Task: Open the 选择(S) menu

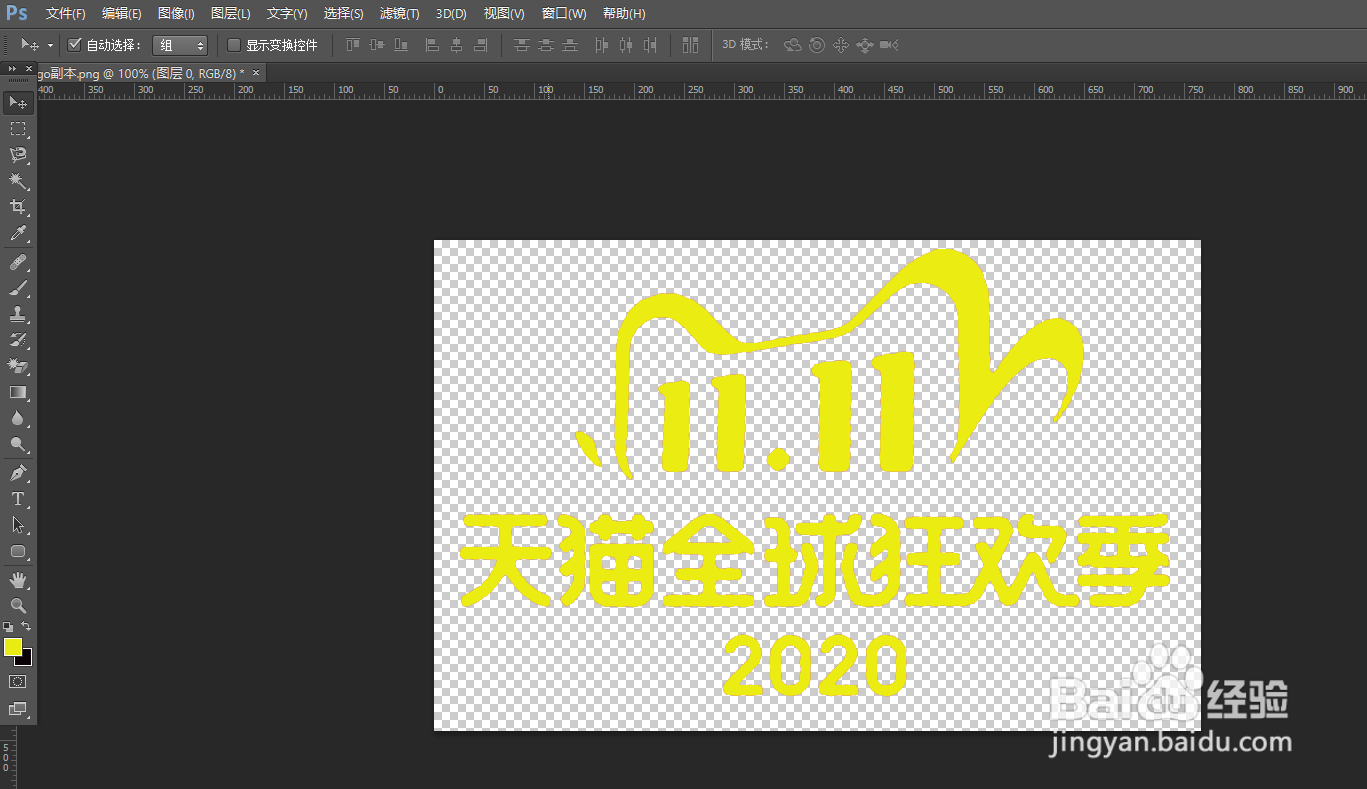Action: point(344,14)
